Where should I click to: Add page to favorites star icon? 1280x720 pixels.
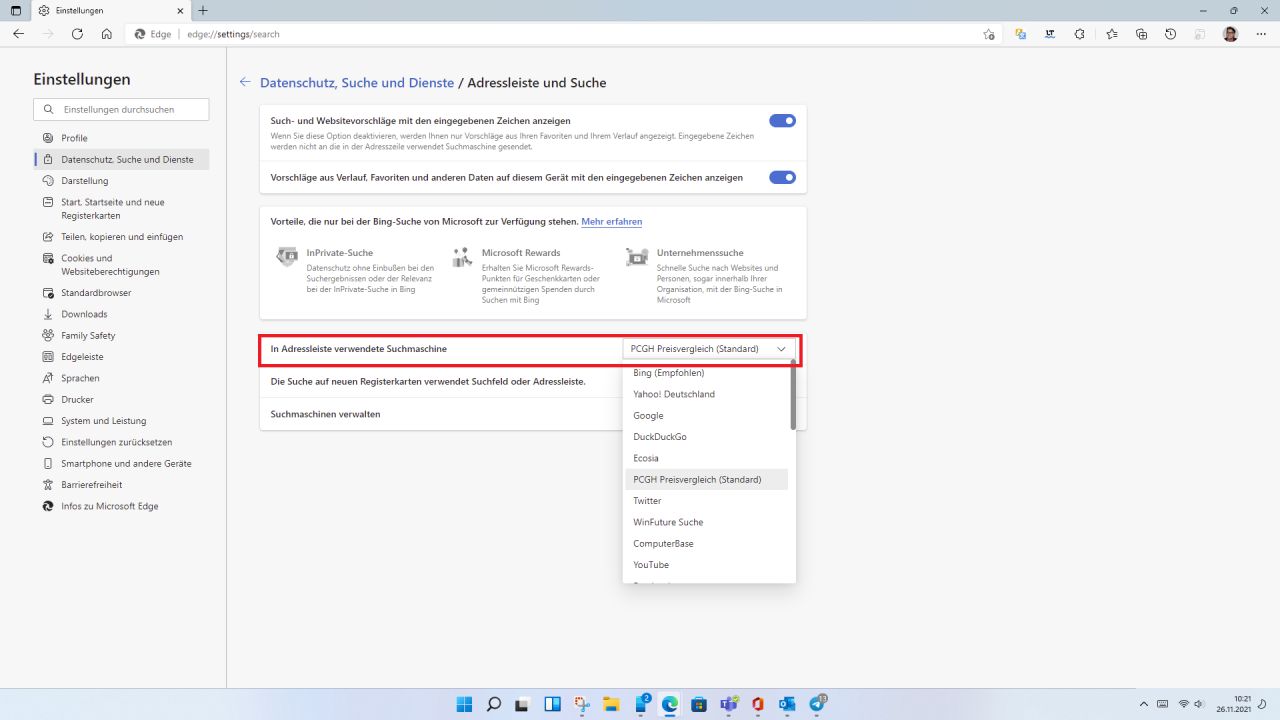[989, 34]
